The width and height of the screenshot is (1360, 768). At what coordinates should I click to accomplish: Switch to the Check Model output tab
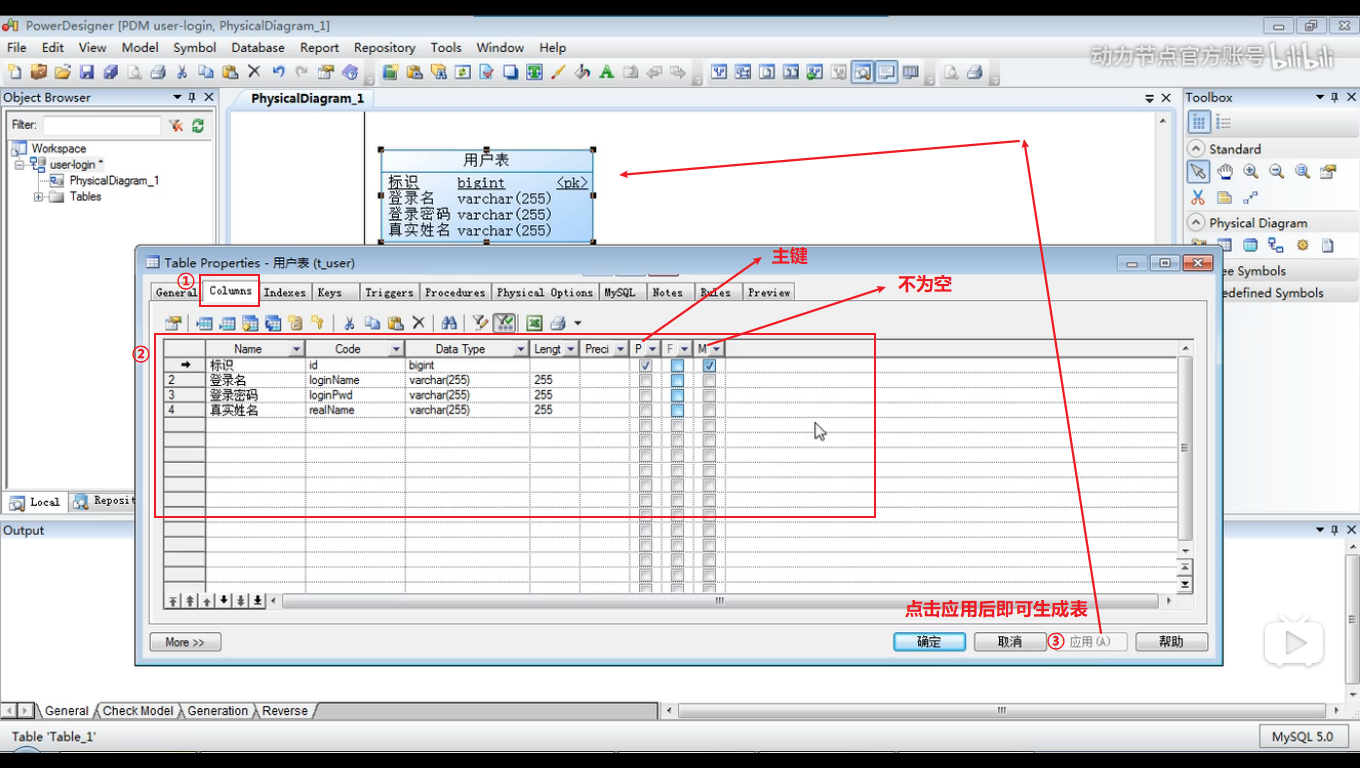[138, 711]
